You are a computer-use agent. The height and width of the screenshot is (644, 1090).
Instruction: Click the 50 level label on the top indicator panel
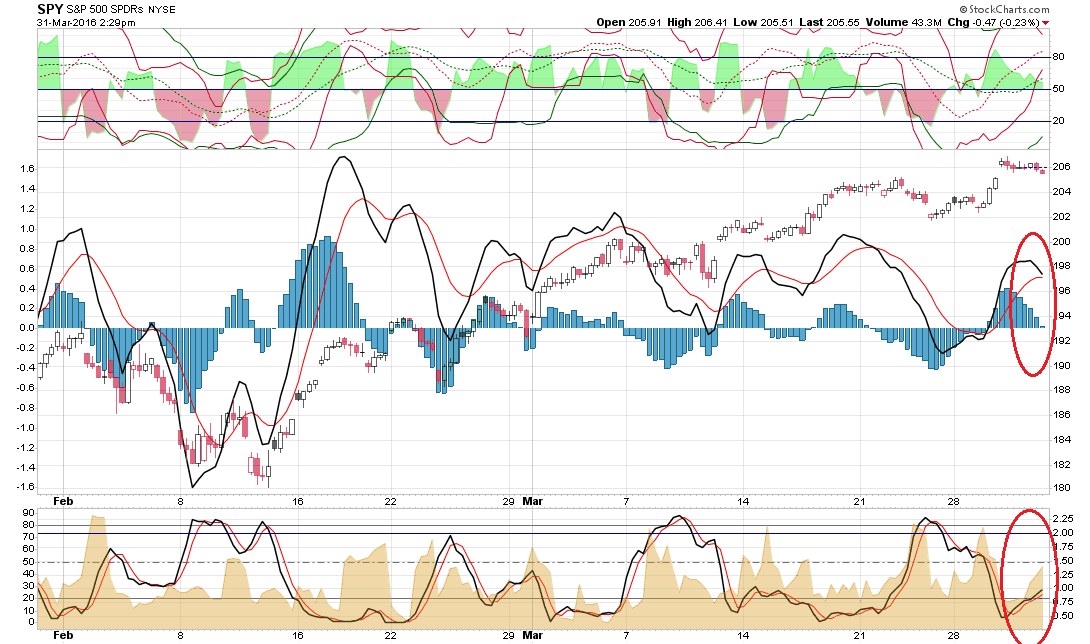point(1058,88)
